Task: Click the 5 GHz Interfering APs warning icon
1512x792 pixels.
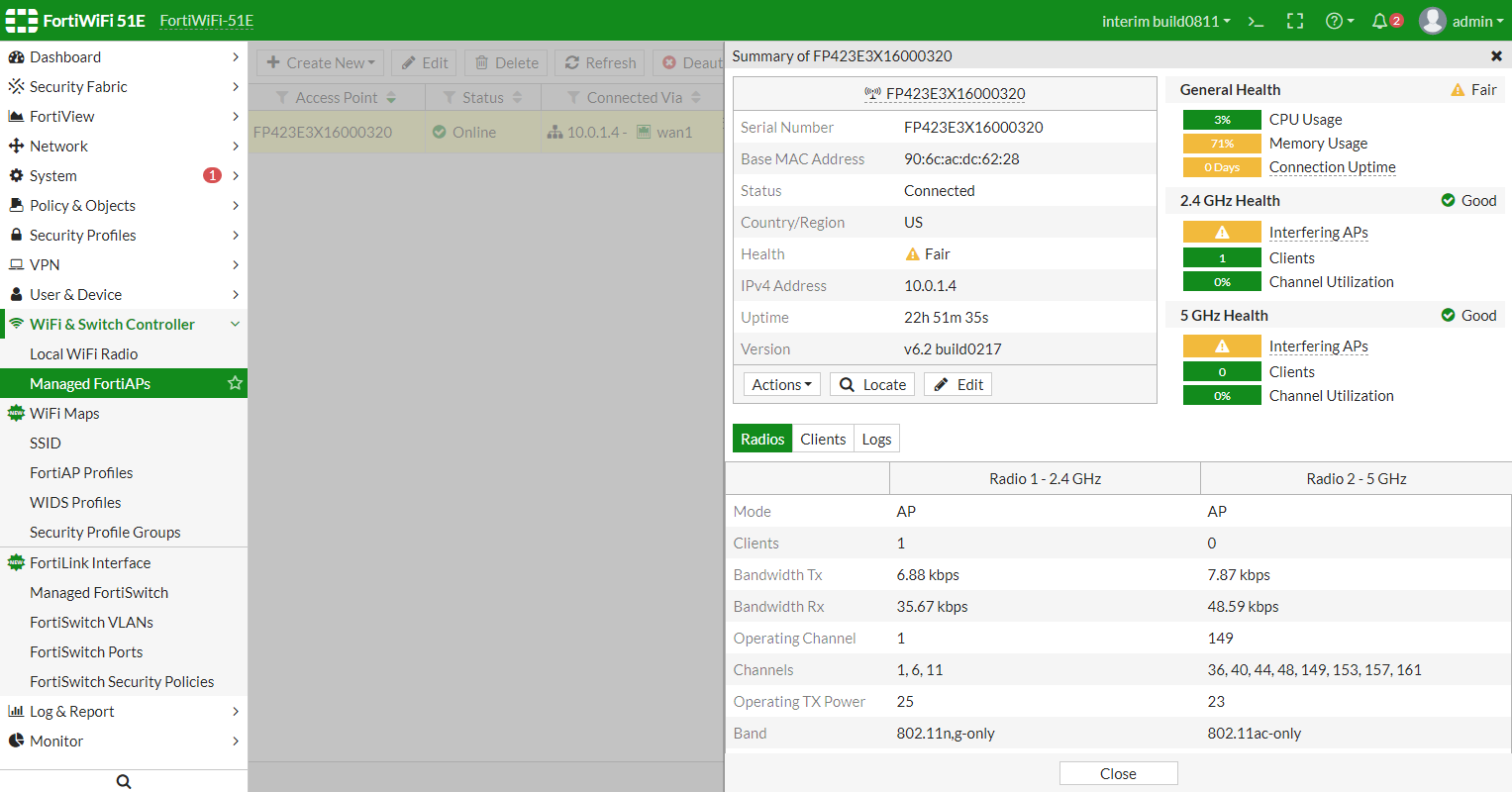Action: 1222,346
